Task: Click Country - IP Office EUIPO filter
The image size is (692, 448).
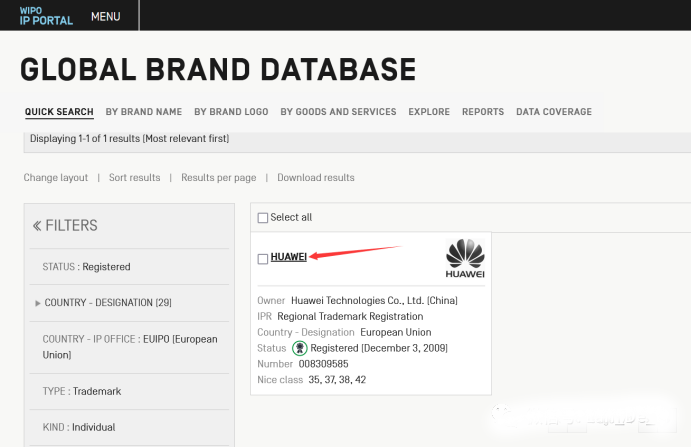Action: [x=130, y=347]
